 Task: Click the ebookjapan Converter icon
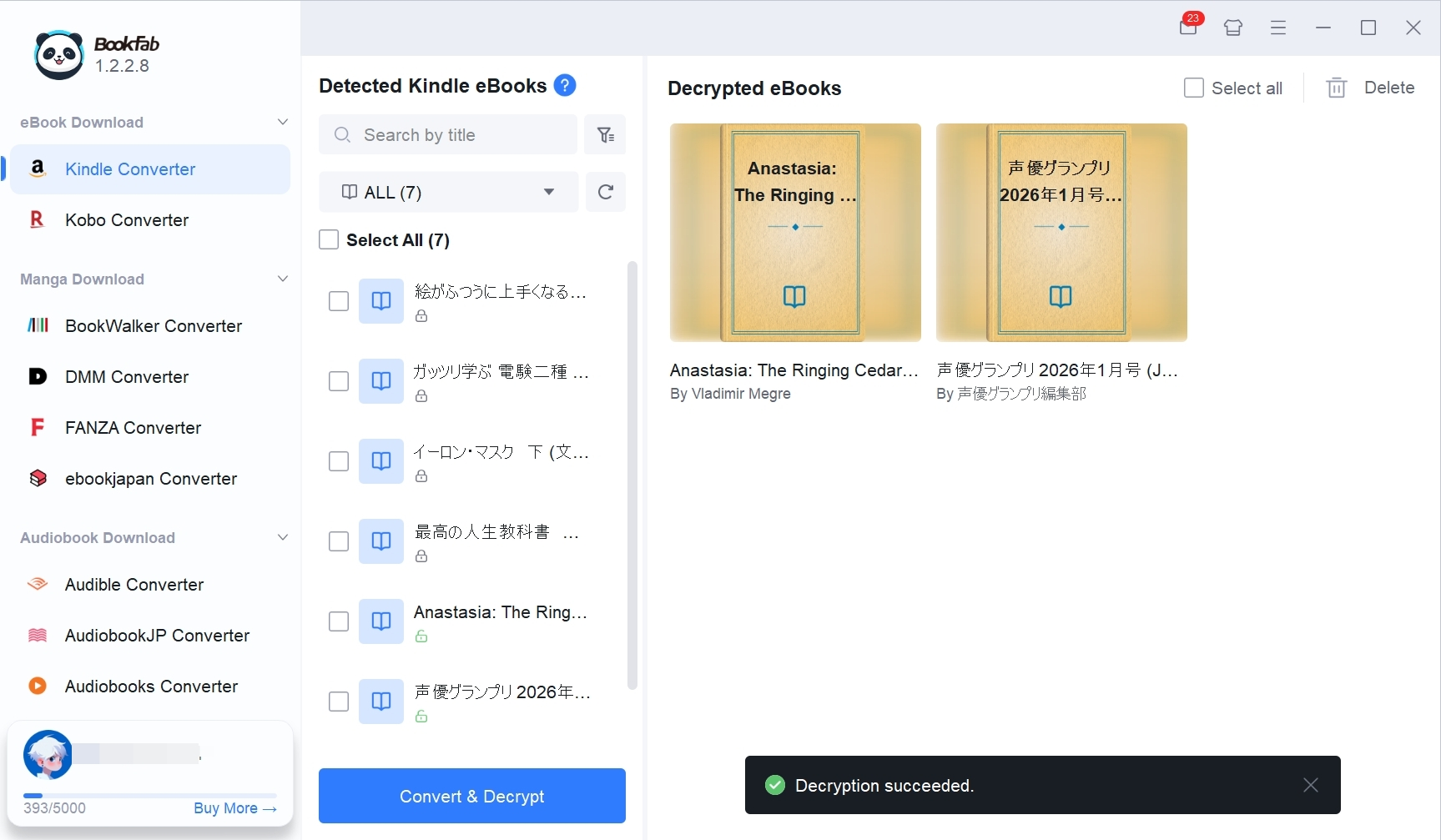click(x=38, y=478)
